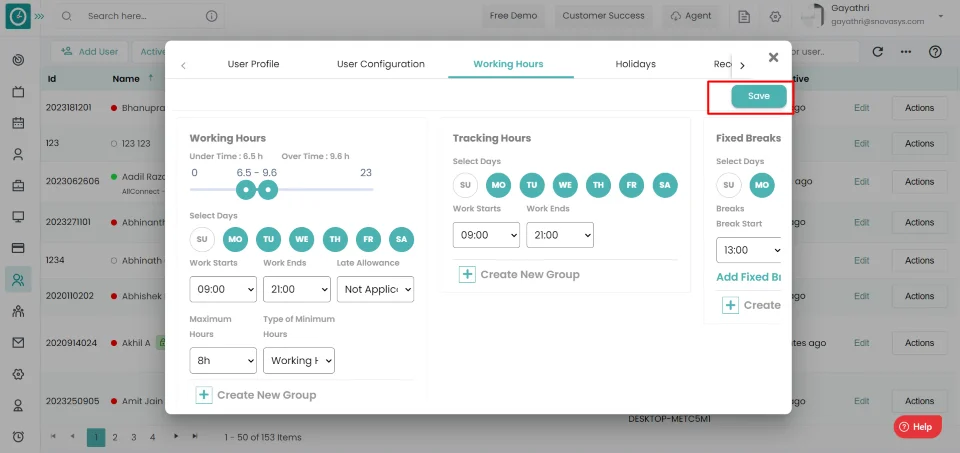Open Work Starts dropdown in Tracking Hours
960x453 pixels.
(486, 234)
